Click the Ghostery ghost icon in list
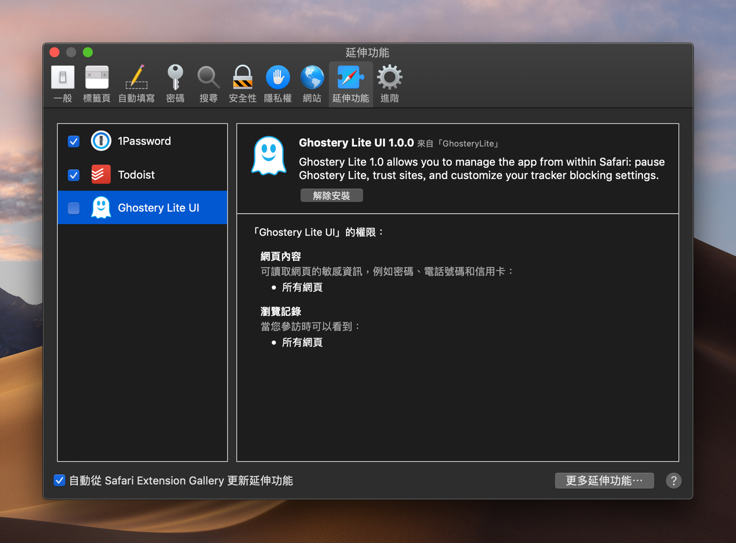Screen dimensions: 736x543 click(x=100, y=207)
